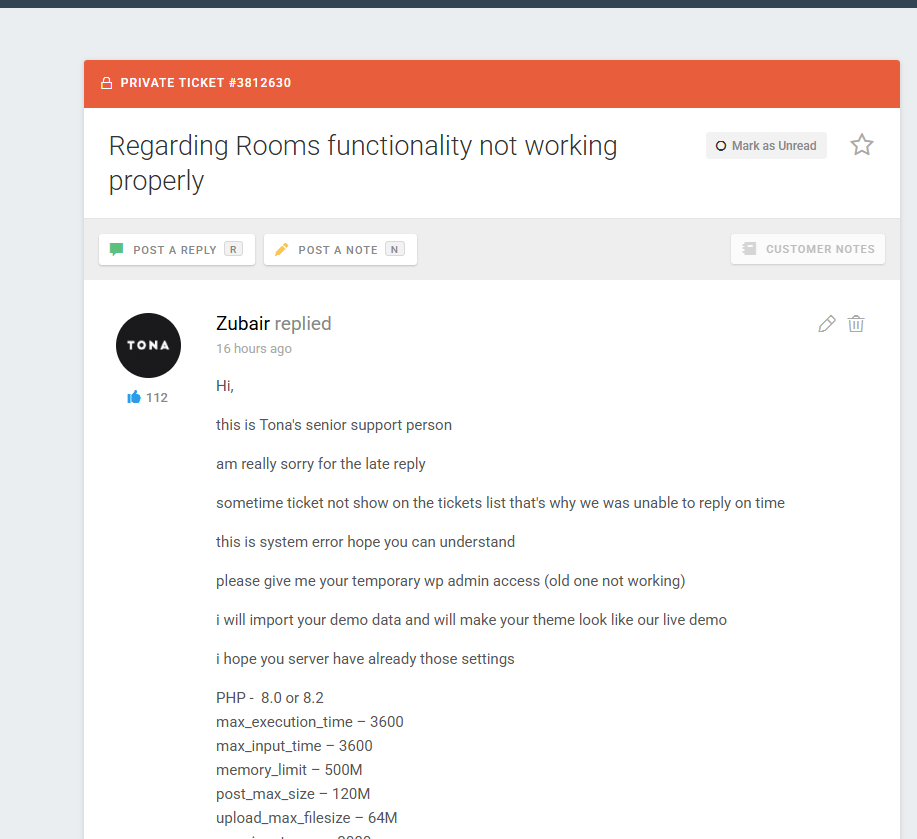Image resolution: width=917 pixels, height=839 pixels.
Task: Click the 16 hours ago timestamp
Action: tap(254, 348)
